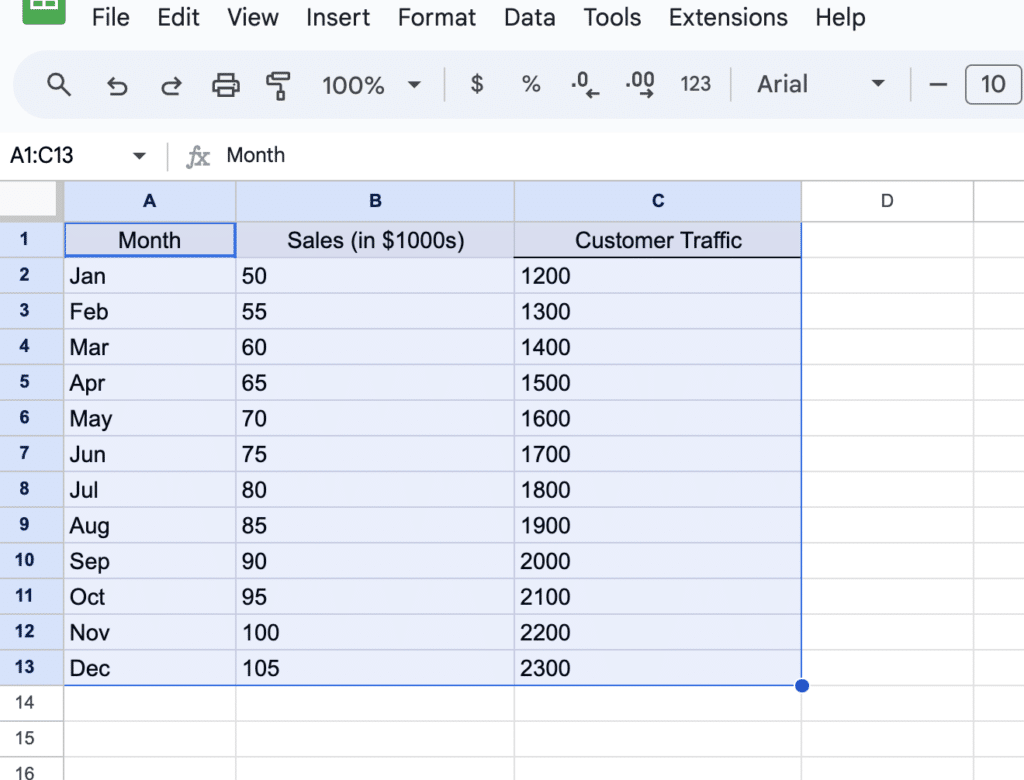Select the Nov cell
The image size is (1024, 780).
pyautogui.click(x=150, y=632)
